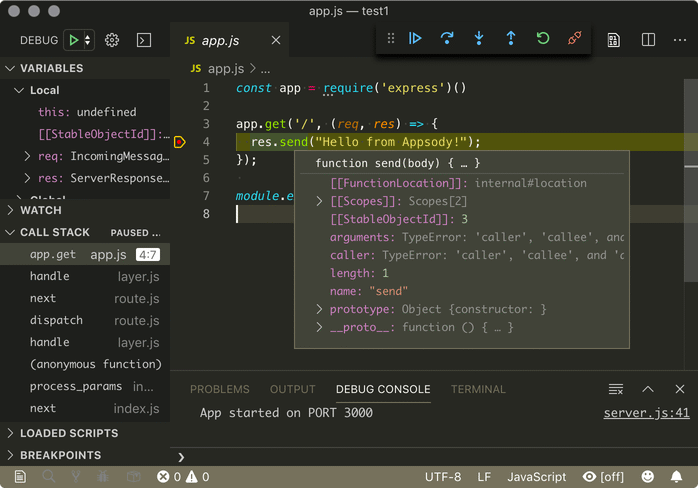Expand the WATCH section
This screenshot has height=488, width=698.
(10, 210)
